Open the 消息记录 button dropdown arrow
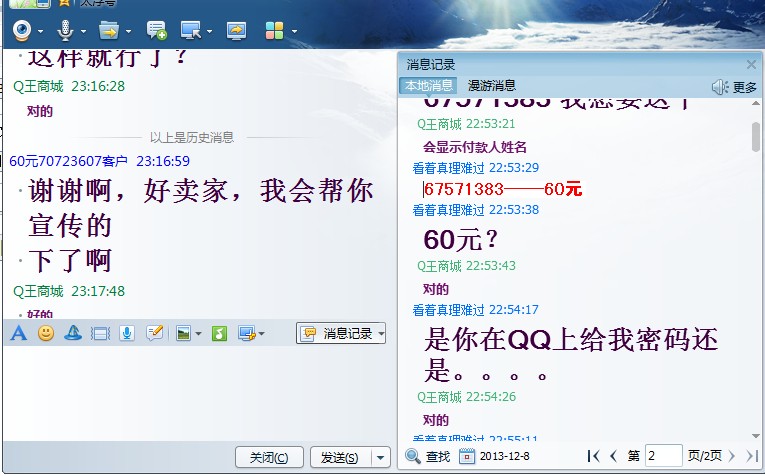The width and height of the screenshot is (765, 476). 381,334
